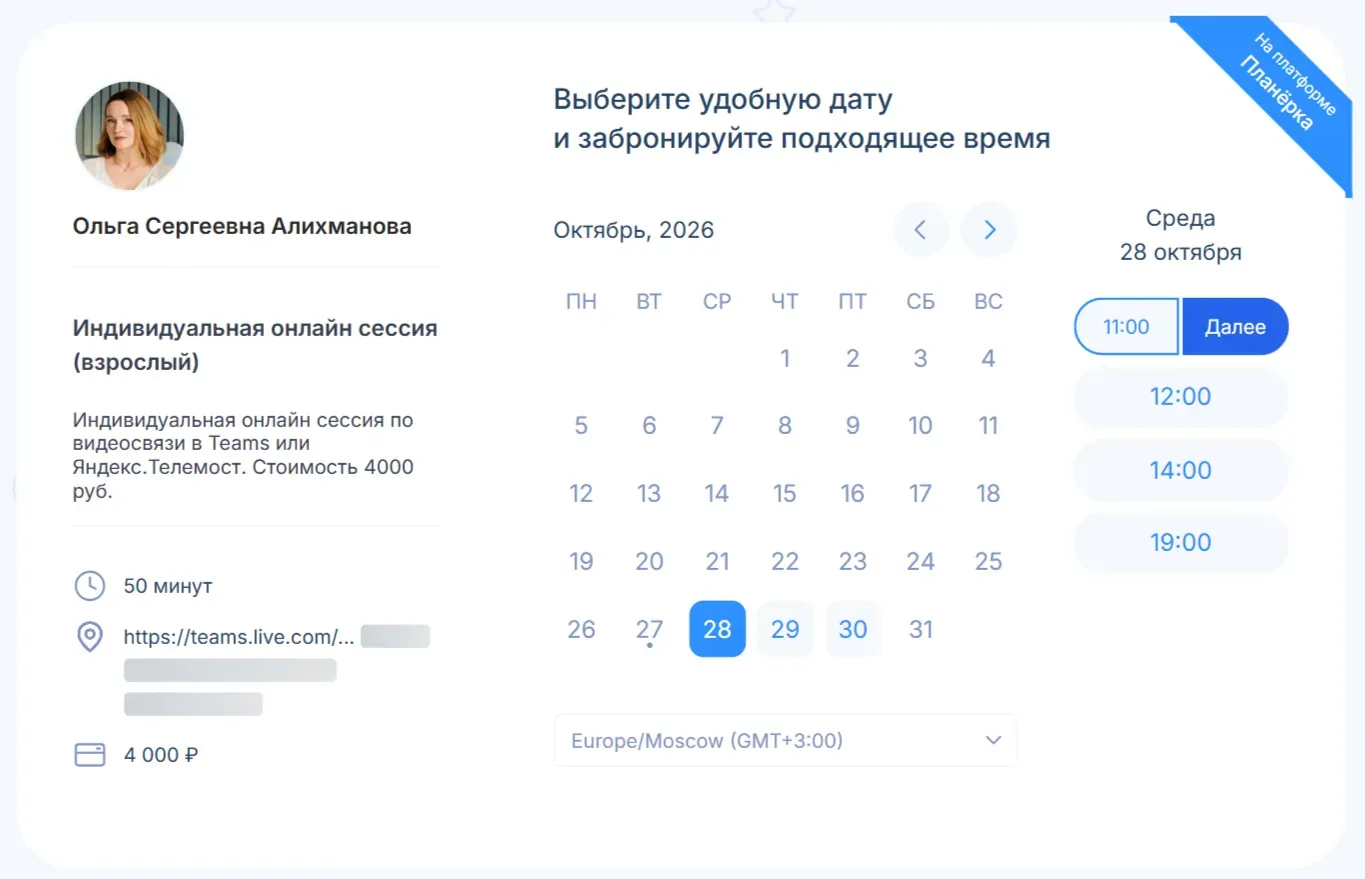Choose the 12:00 time slot
This screenshot has width=1365, height=879.
1181,397
